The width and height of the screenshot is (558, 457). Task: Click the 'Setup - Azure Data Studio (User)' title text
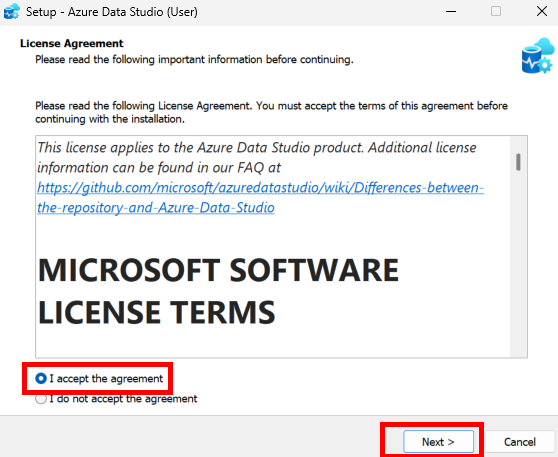[111, 12]
